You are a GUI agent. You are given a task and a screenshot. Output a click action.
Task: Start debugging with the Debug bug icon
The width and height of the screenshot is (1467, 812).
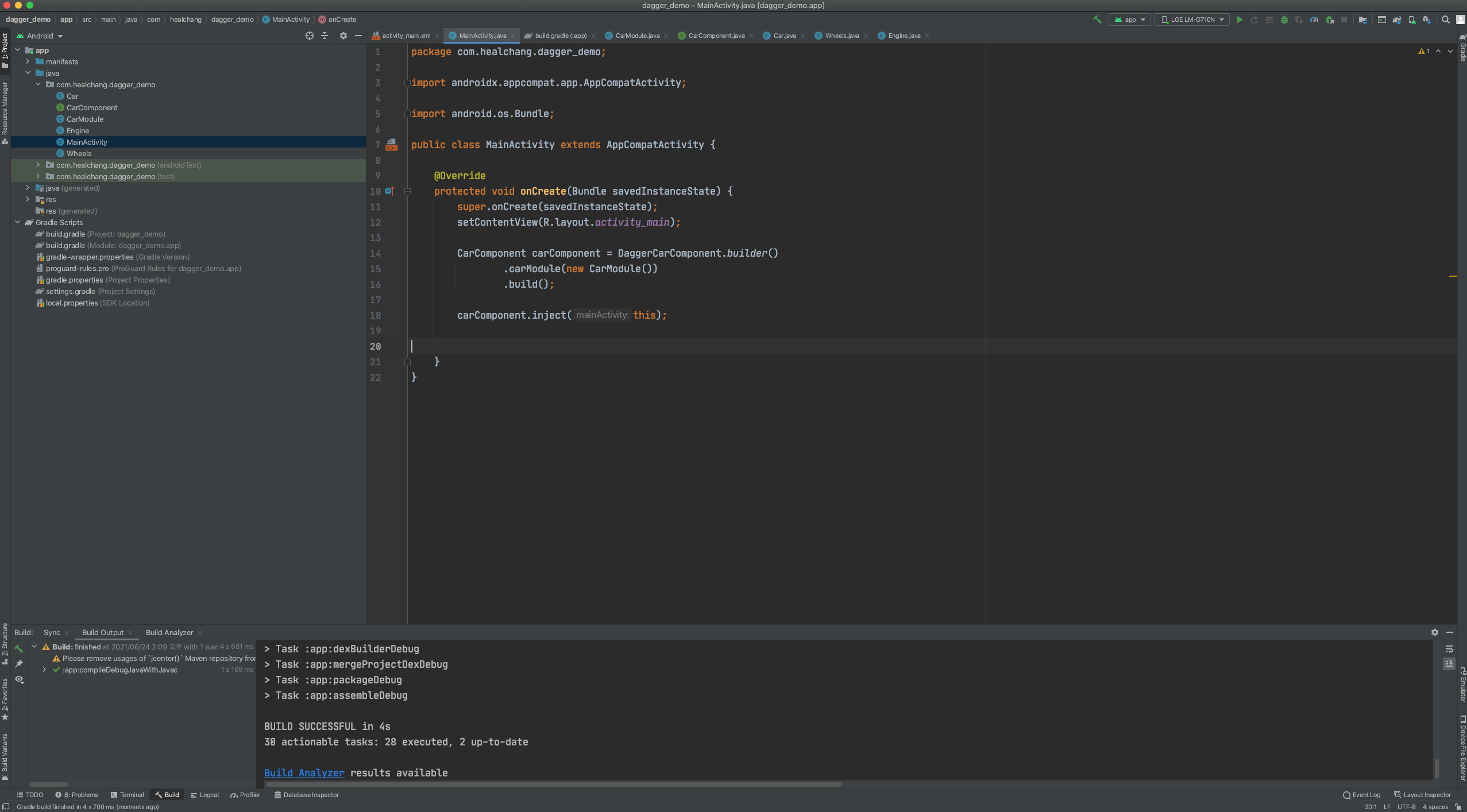point(1284,20)
